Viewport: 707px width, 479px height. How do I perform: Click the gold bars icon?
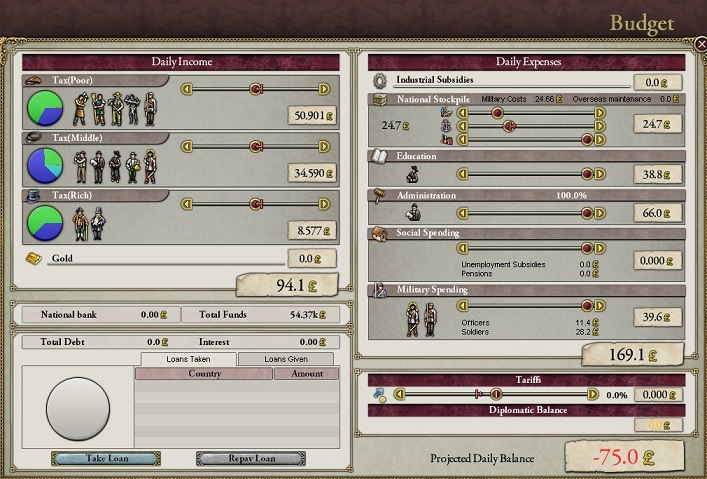pyautogui.click(x=35, y=259)
